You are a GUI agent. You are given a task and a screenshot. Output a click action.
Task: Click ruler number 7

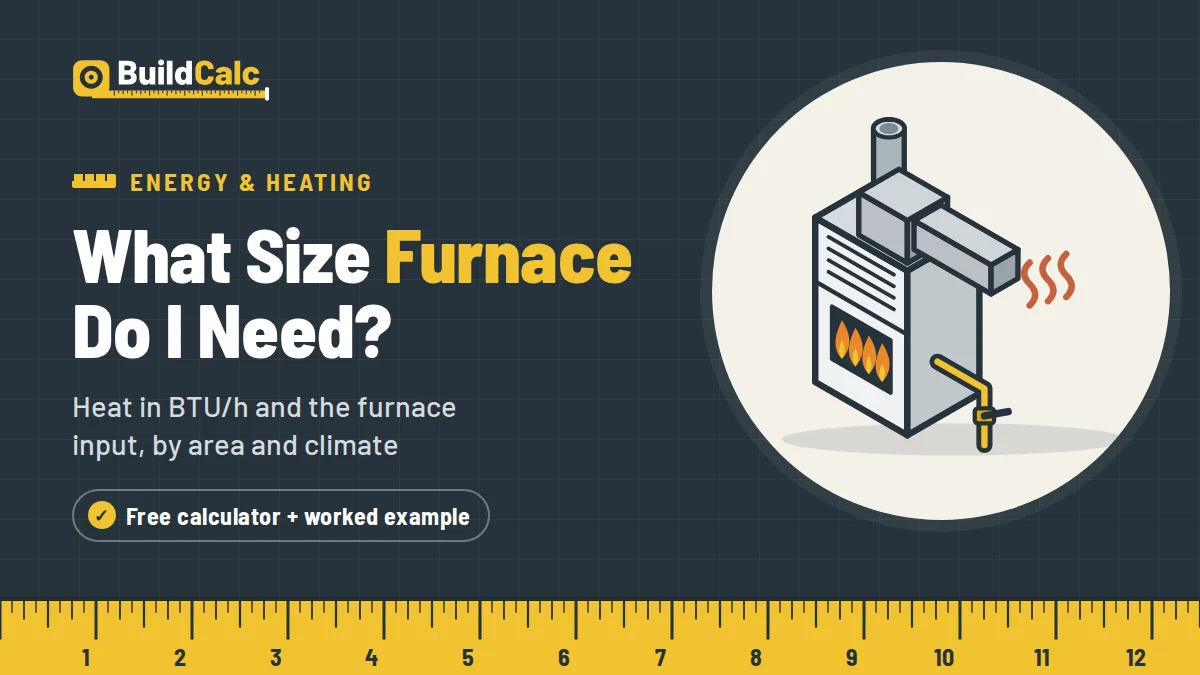pos(660,658)
